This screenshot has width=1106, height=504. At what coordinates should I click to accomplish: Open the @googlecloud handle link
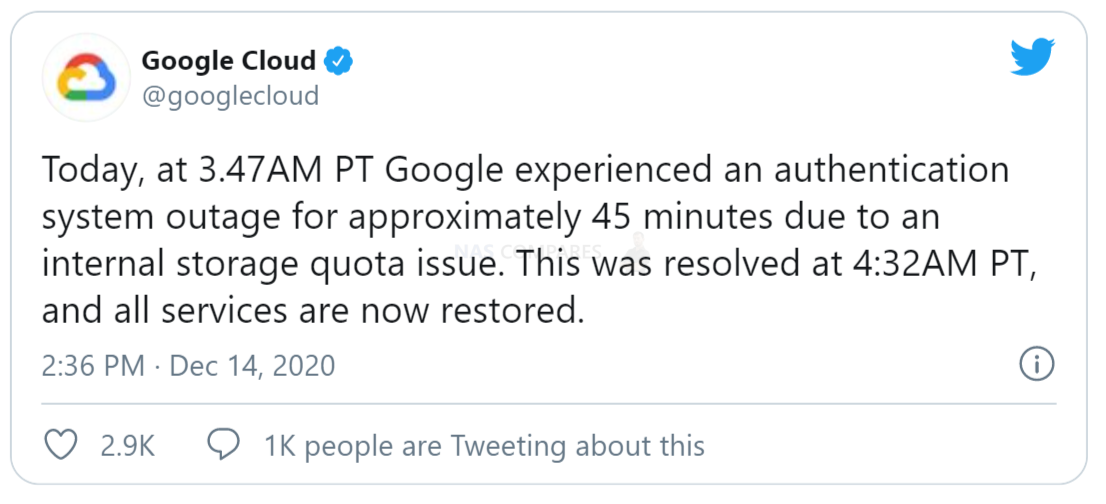tap(231, 96)
